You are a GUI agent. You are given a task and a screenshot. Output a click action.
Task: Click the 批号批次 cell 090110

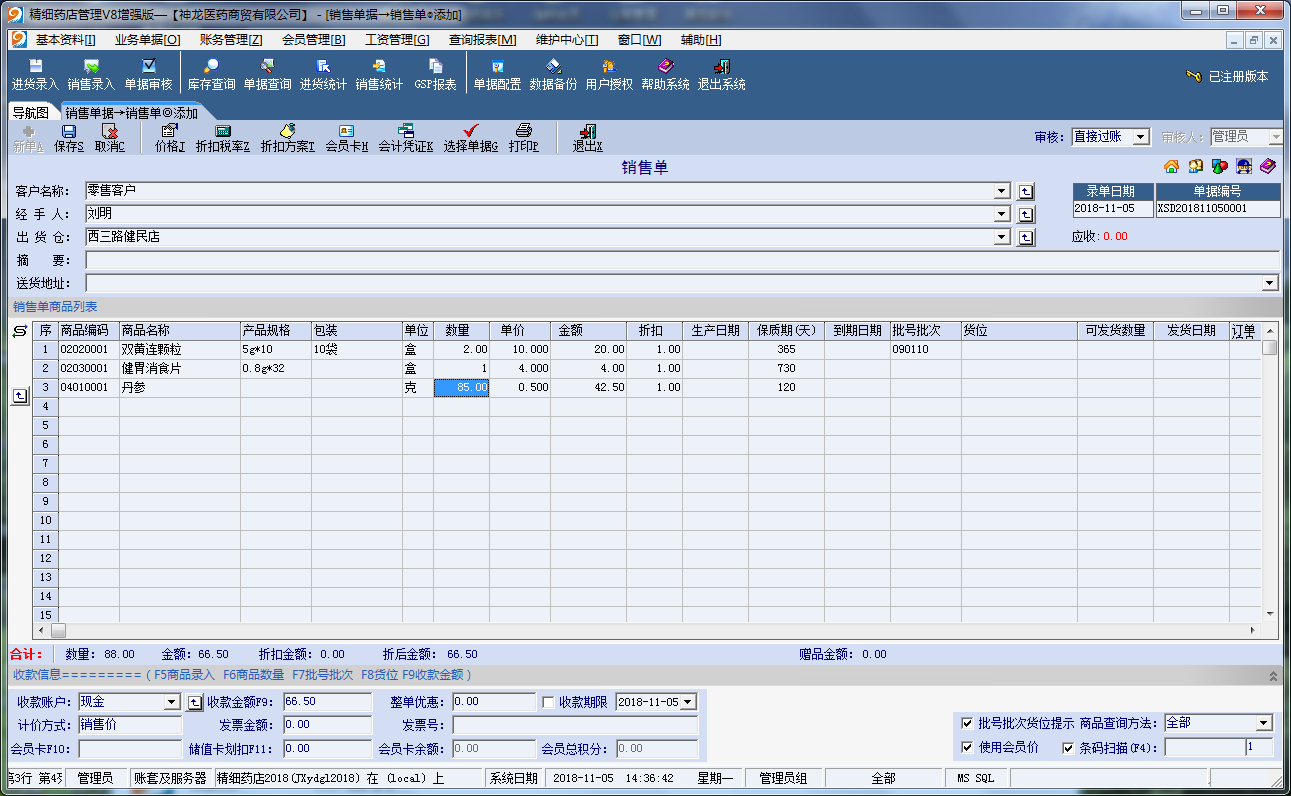pyautogui.click(x=926, y=350)
